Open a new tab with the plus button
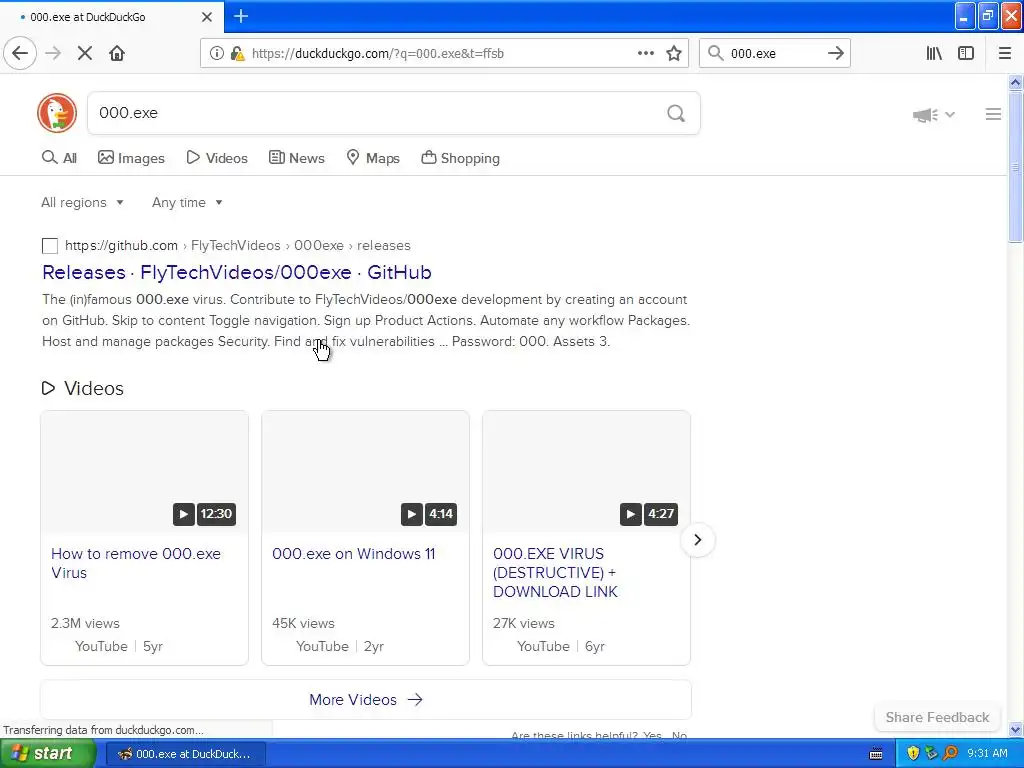1024x768 pixels. point(241,16)
